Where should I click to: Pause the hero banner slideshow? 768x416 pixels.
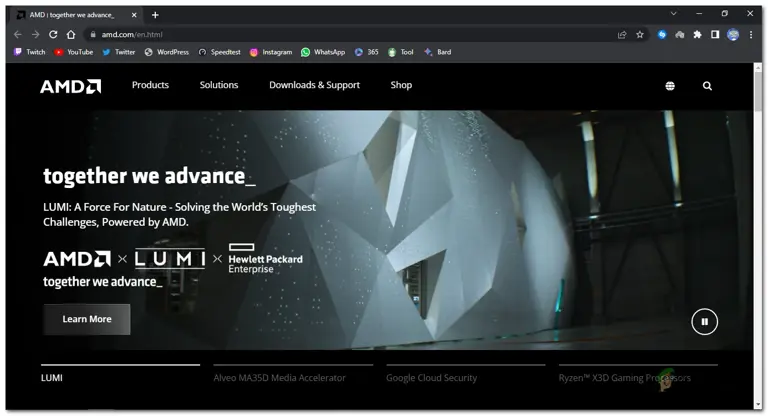coord(704,321)
